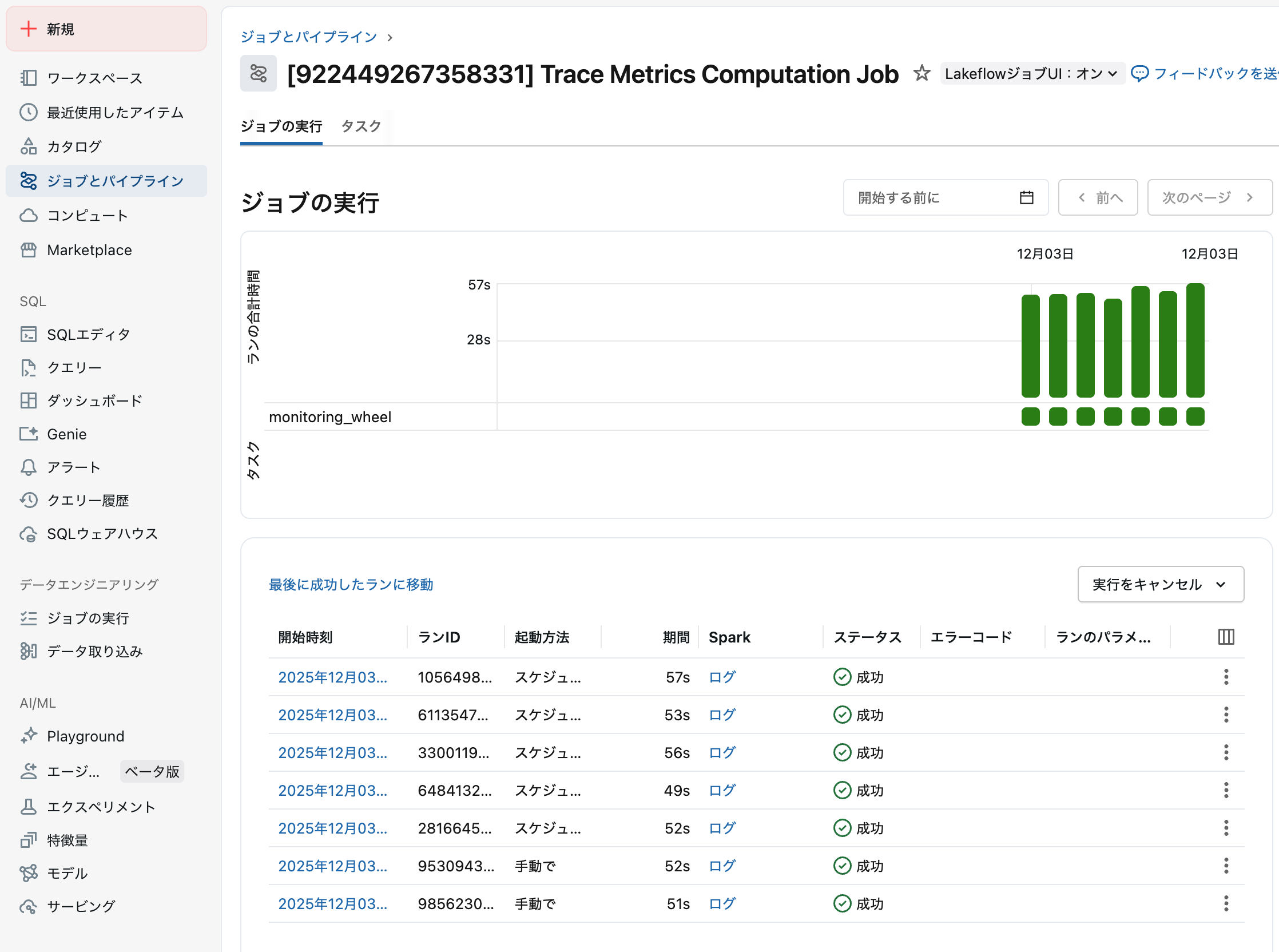Star the Trace Metrics Computation Job
Image resolution: width=1279 pixels, height=952 pixels.
point(921,74)
